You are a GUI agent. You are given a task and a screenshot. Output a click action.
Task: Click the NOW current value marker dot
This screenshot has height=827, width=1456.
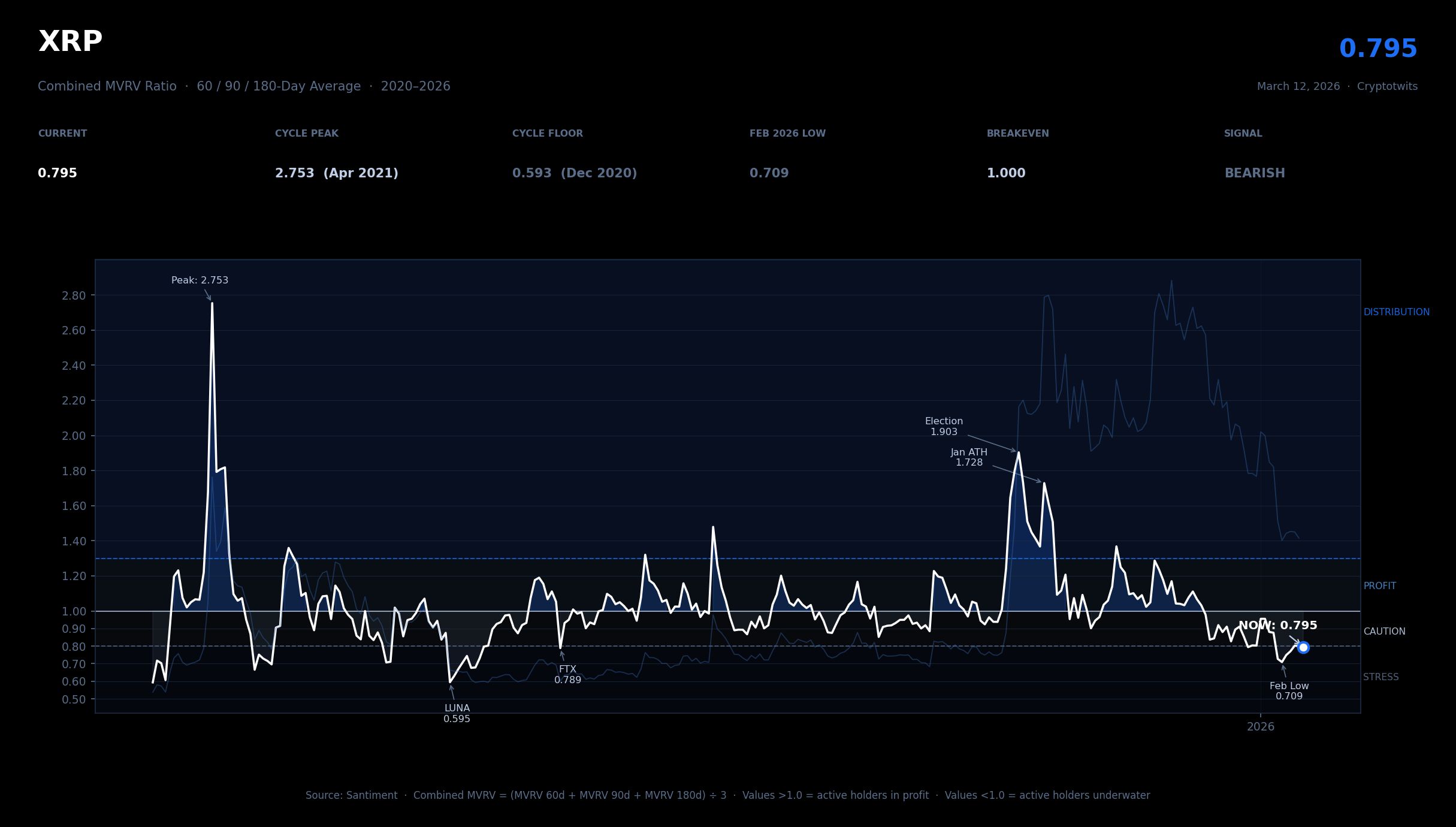pos(1303,647)
